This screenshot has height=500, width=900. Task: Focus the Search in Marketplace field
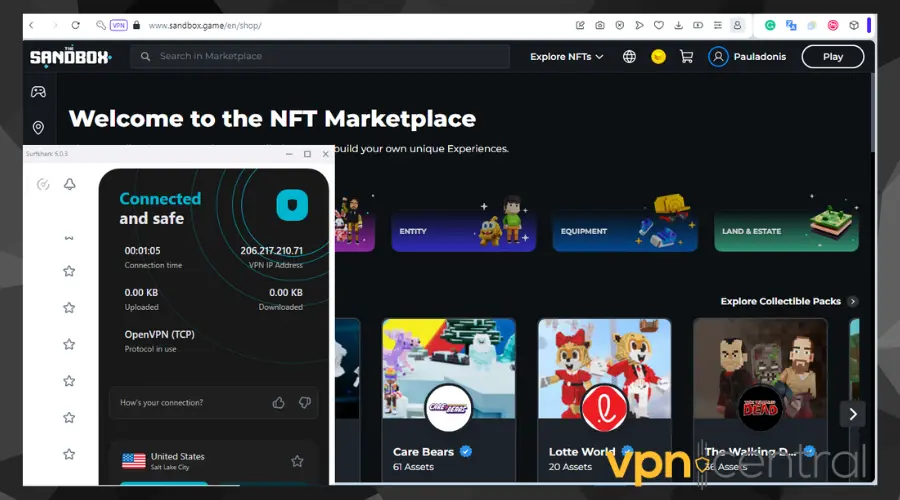coord(320,56)
